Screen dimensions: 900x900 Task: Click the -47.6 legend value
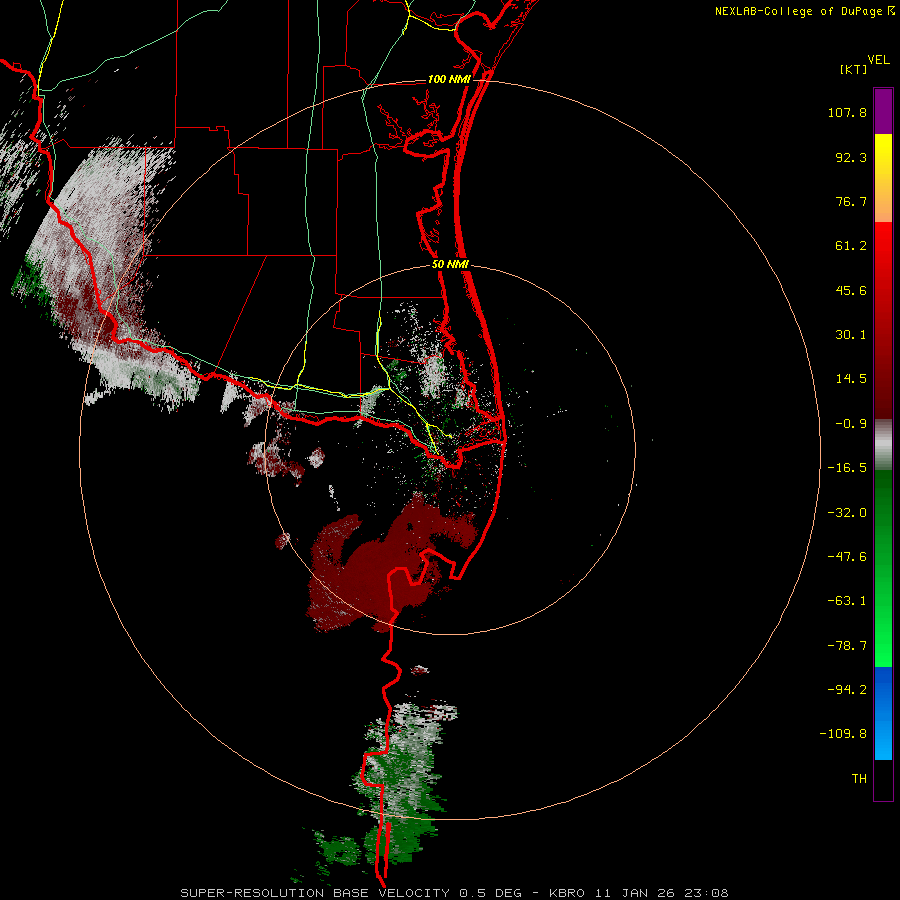847,557
